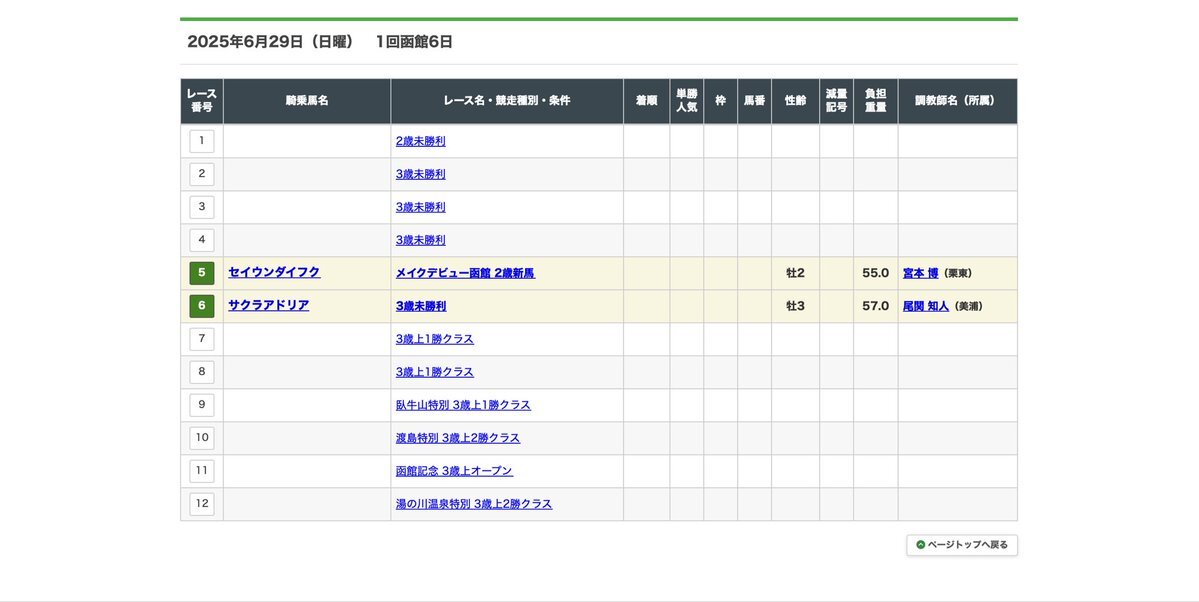The width and height of the screenshot is (1199, 602).
Task: Open 渡島特別 3歳上2勝クラス link
Action: (x=458, y=438)
